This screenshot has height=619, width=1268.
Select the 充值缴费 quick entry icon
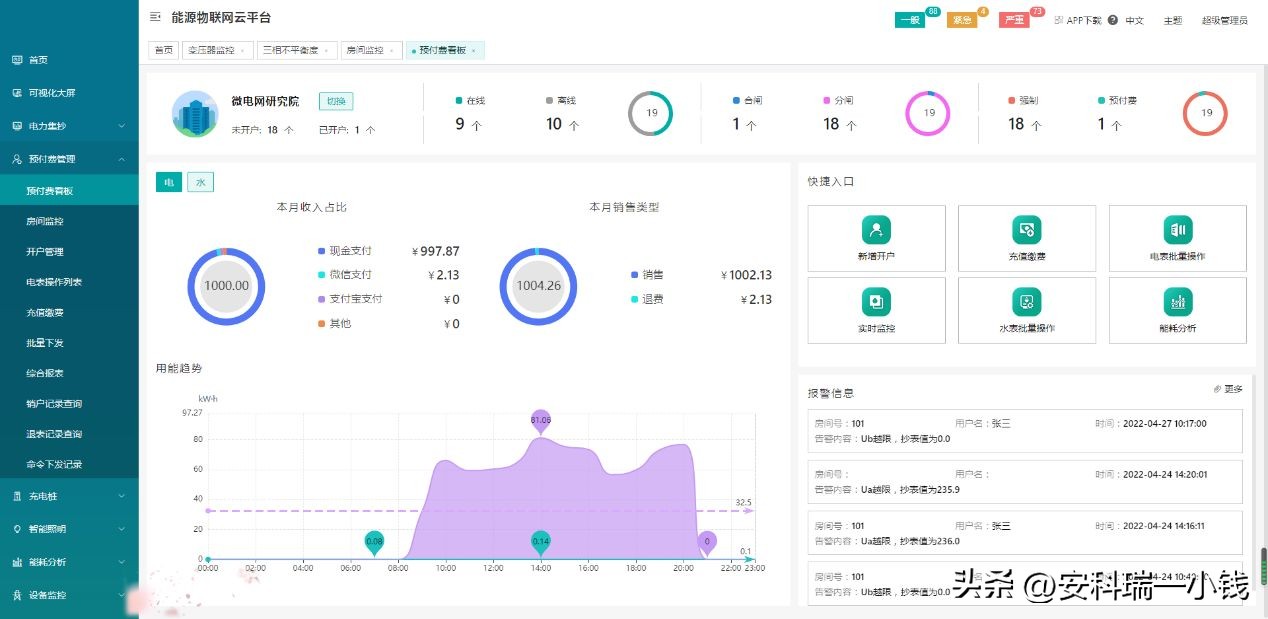[x=1026, y=230]
